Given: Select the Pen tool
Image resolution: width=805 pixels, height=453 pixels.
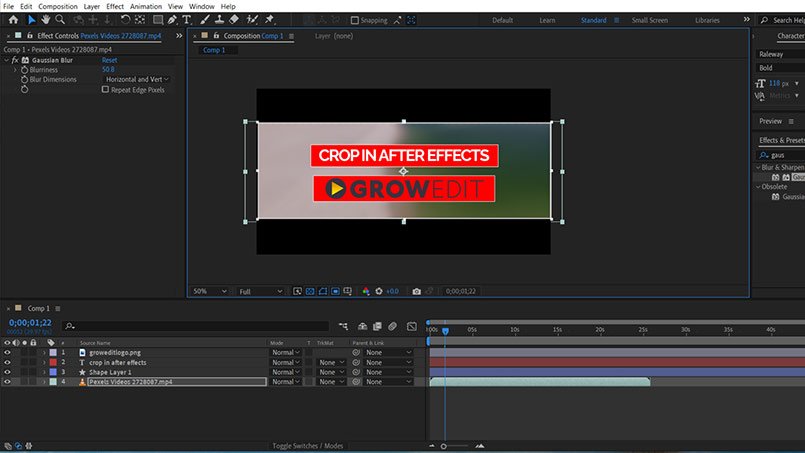Looking at the screenshot, I should click(x=172, y=20).
